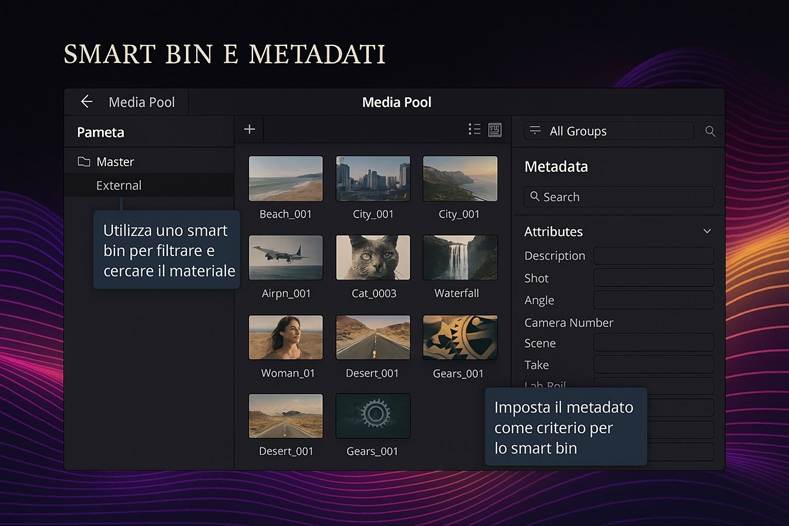The width and height of the screenshot is (789, 526).
Task: Open the All Groups dropdown
Action: pos(608,131)
